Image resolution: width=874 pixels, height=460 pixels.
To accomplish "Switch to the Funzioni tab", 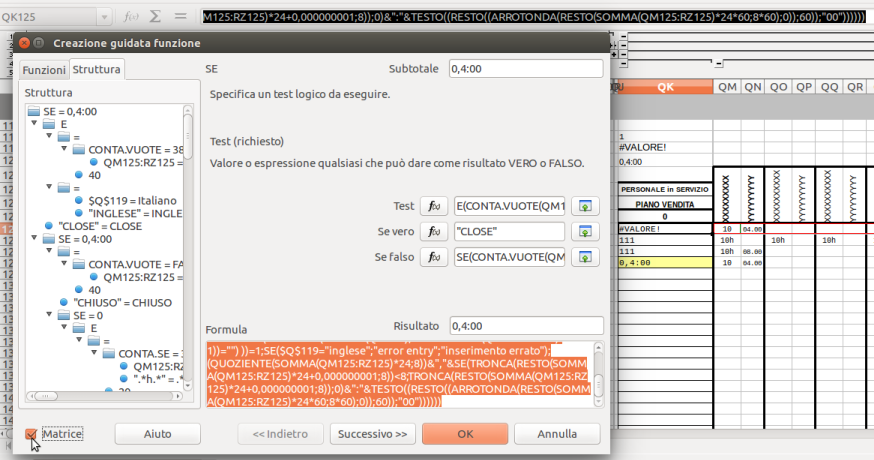I will pos(44,70).
